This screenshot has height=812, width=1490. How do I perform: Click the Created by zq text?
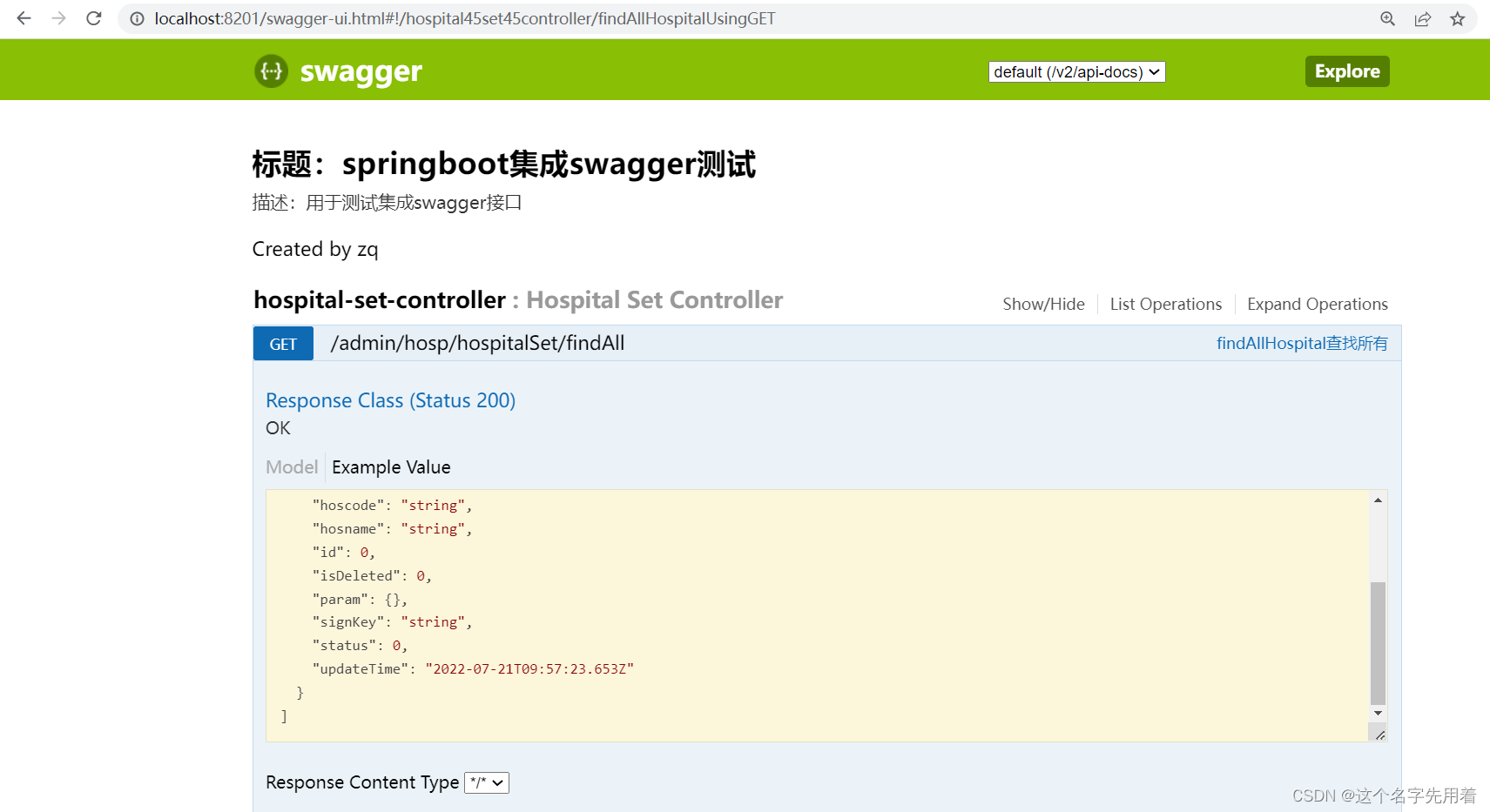315,249
